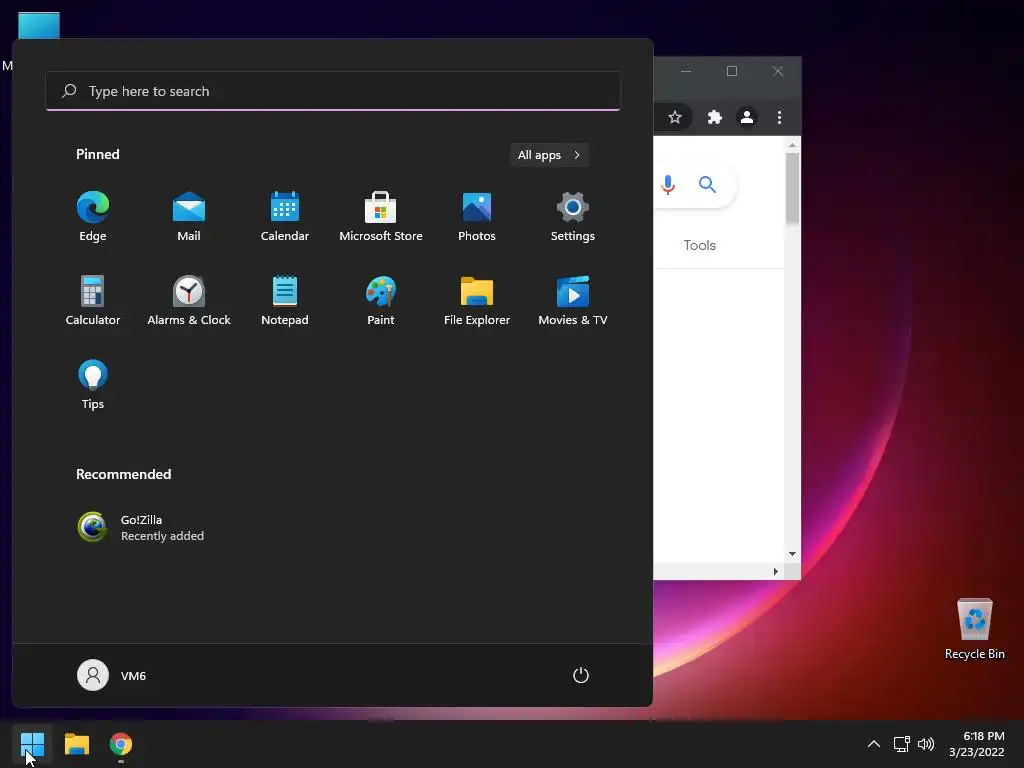Launch the Calculator app
The width and height of the screenshot is (1024, 768).
point(93,300)
